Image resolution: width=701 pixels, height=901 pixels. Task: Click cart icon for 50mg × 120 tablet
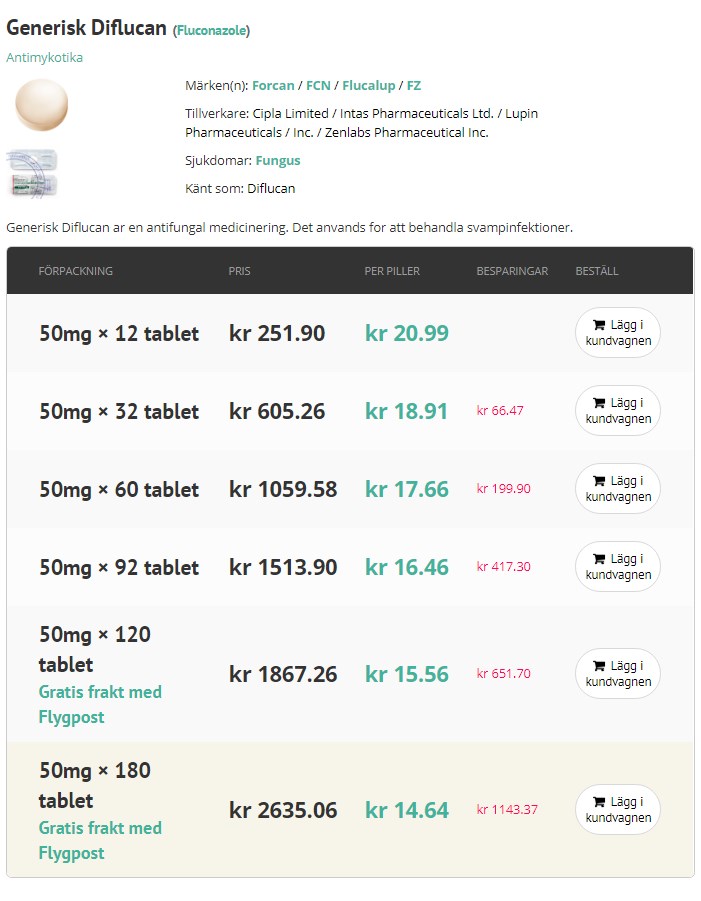click(x=599, y=666)
